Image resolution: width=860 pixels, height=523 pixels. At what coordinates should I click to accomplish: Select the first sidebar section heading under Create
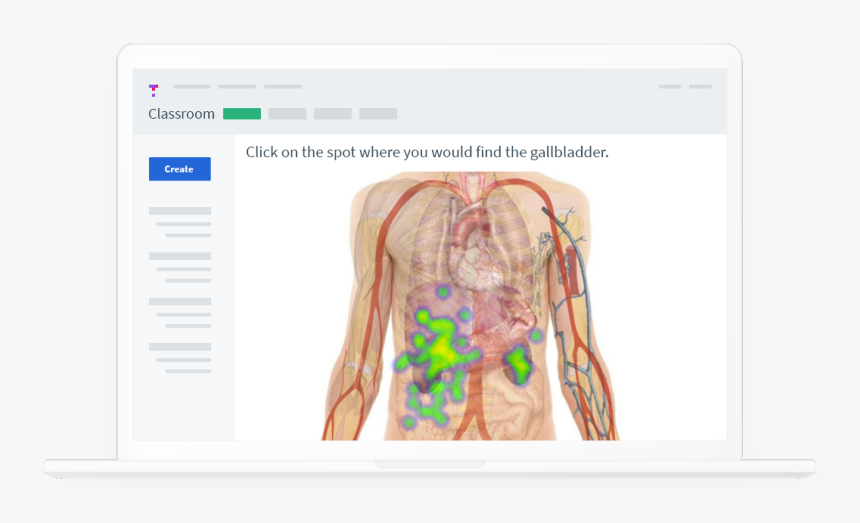(180, 211)
